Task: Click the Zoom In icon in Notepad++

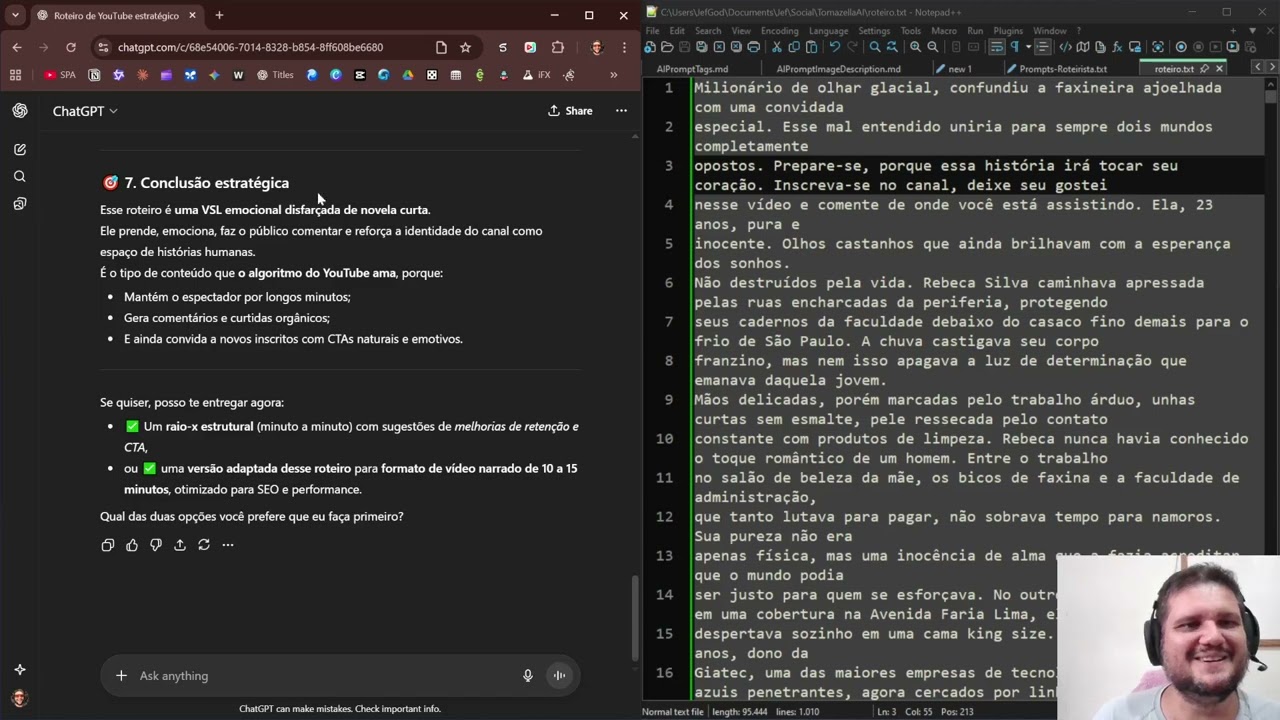Action: tap(915, 47)
